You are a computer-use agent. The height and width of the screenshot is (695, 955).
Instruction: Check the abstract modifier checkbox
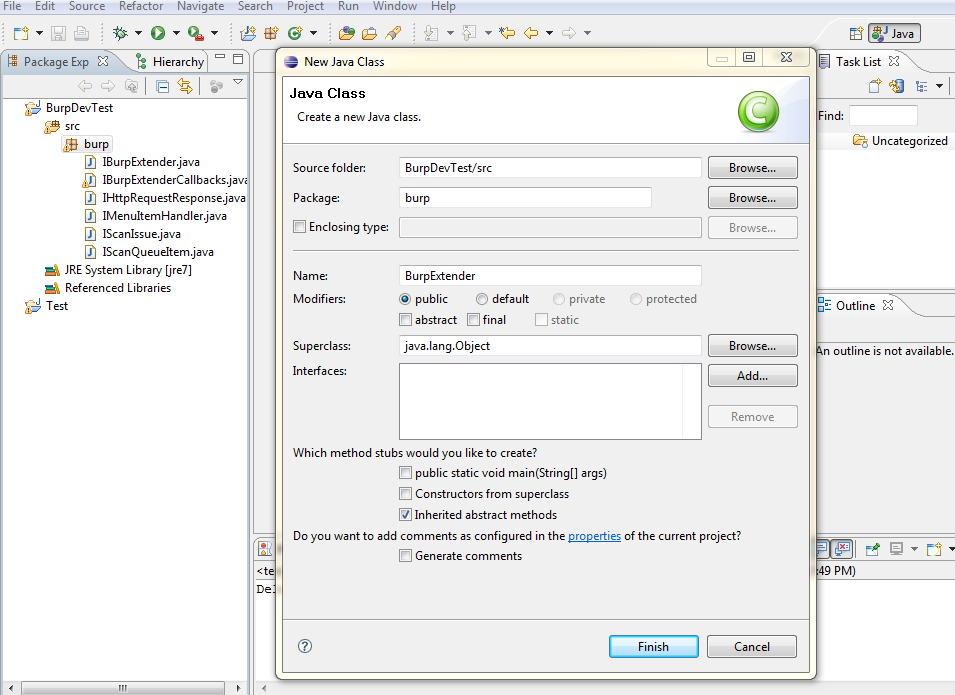tap(405, 320)
